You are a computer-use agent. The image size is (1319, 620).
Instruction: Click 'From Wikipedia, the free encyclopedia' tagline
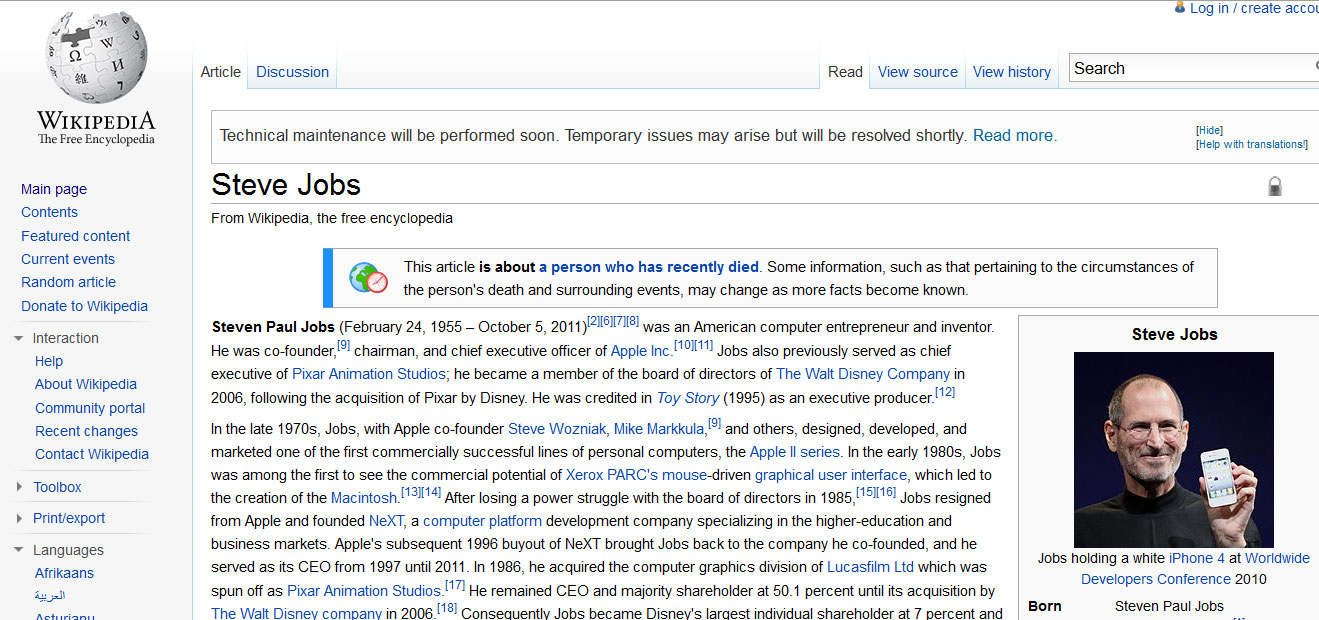(x=332, y=218)
